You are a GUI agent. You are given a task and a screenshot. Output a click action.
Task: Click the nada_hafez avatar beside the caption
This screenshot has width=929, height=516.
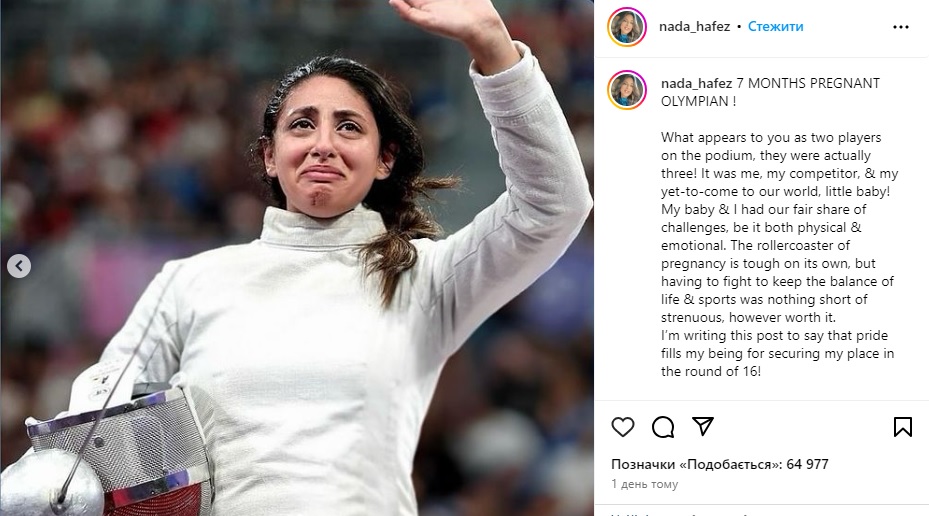click(x=627, y=90)
